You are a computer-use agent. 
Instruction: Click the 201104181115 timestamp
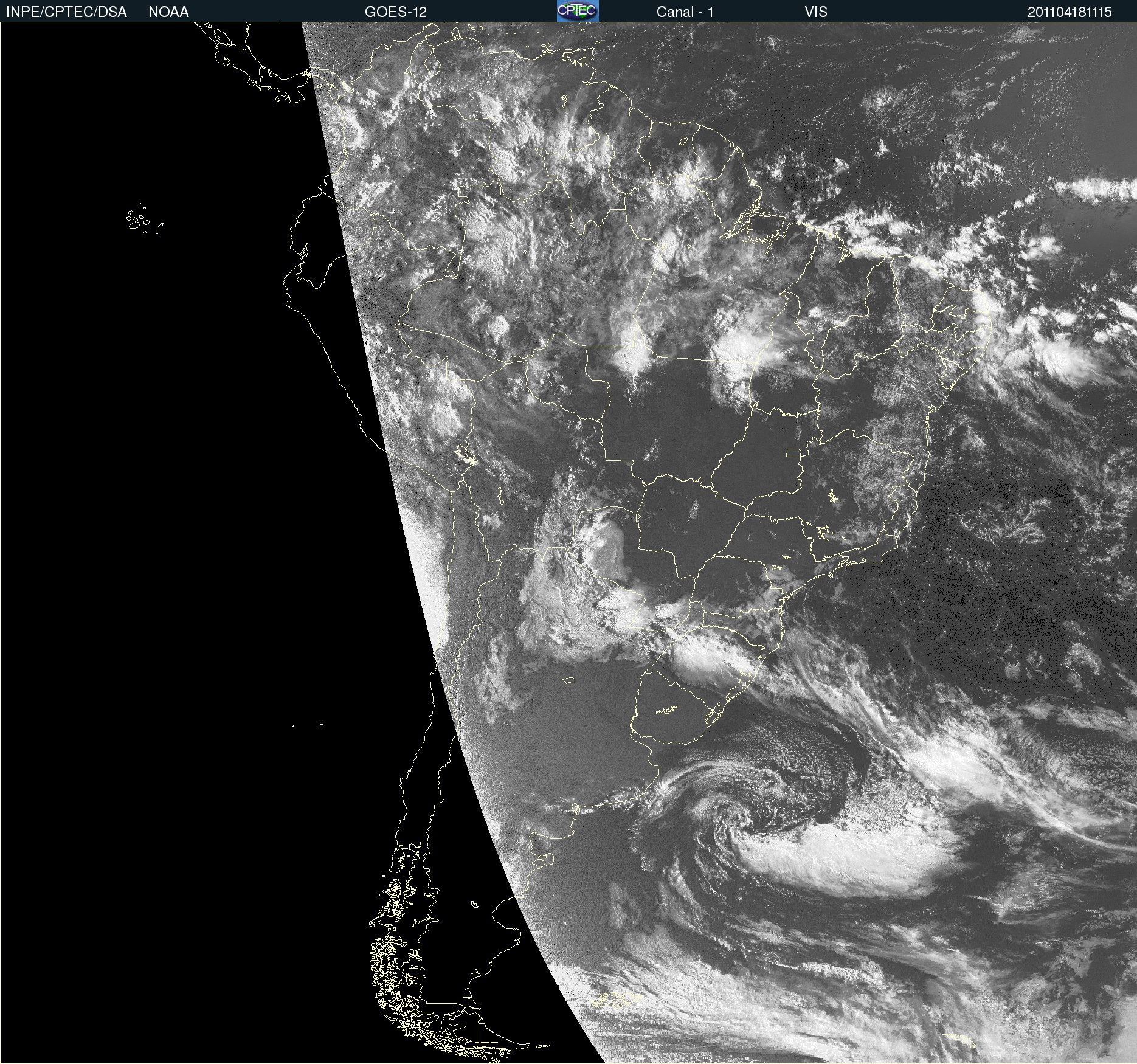pyautogui.click(x=1070, y=12)
